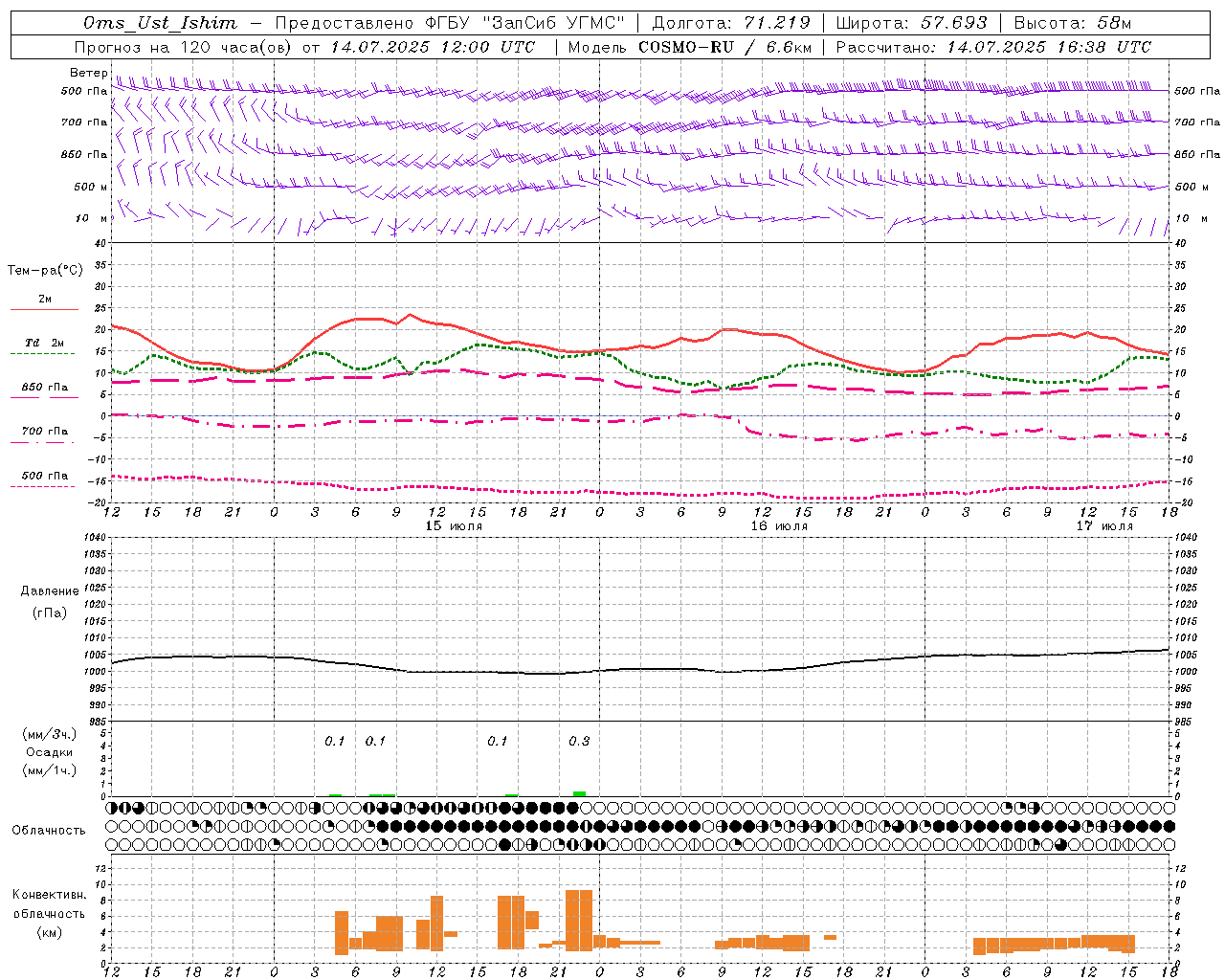Select the latitude value Широта: 57.693
The height and width of the screenshot is (980, 1225).
click(x=911, y=23)
